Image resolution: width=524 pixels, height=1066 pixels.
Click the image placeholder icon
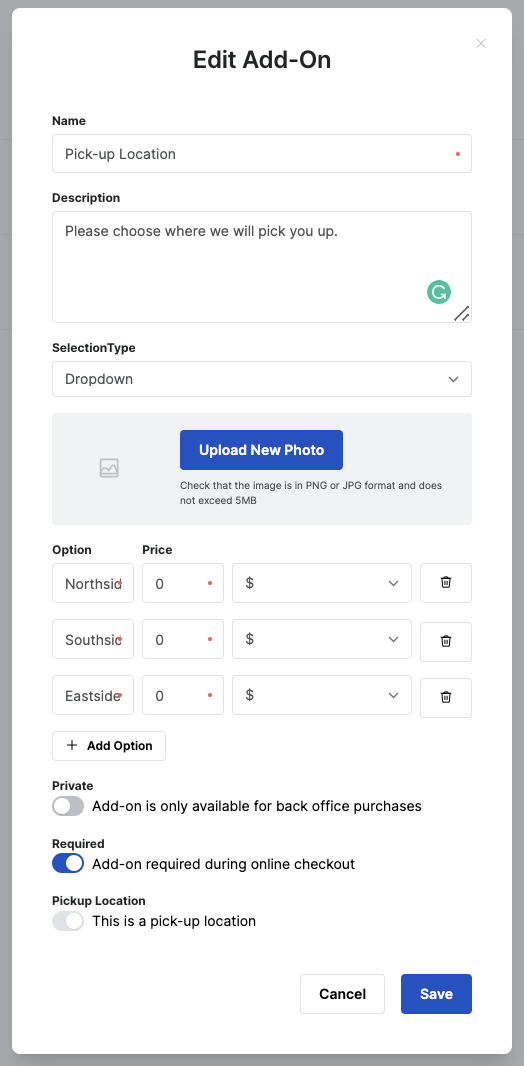(x=109, y=468)
